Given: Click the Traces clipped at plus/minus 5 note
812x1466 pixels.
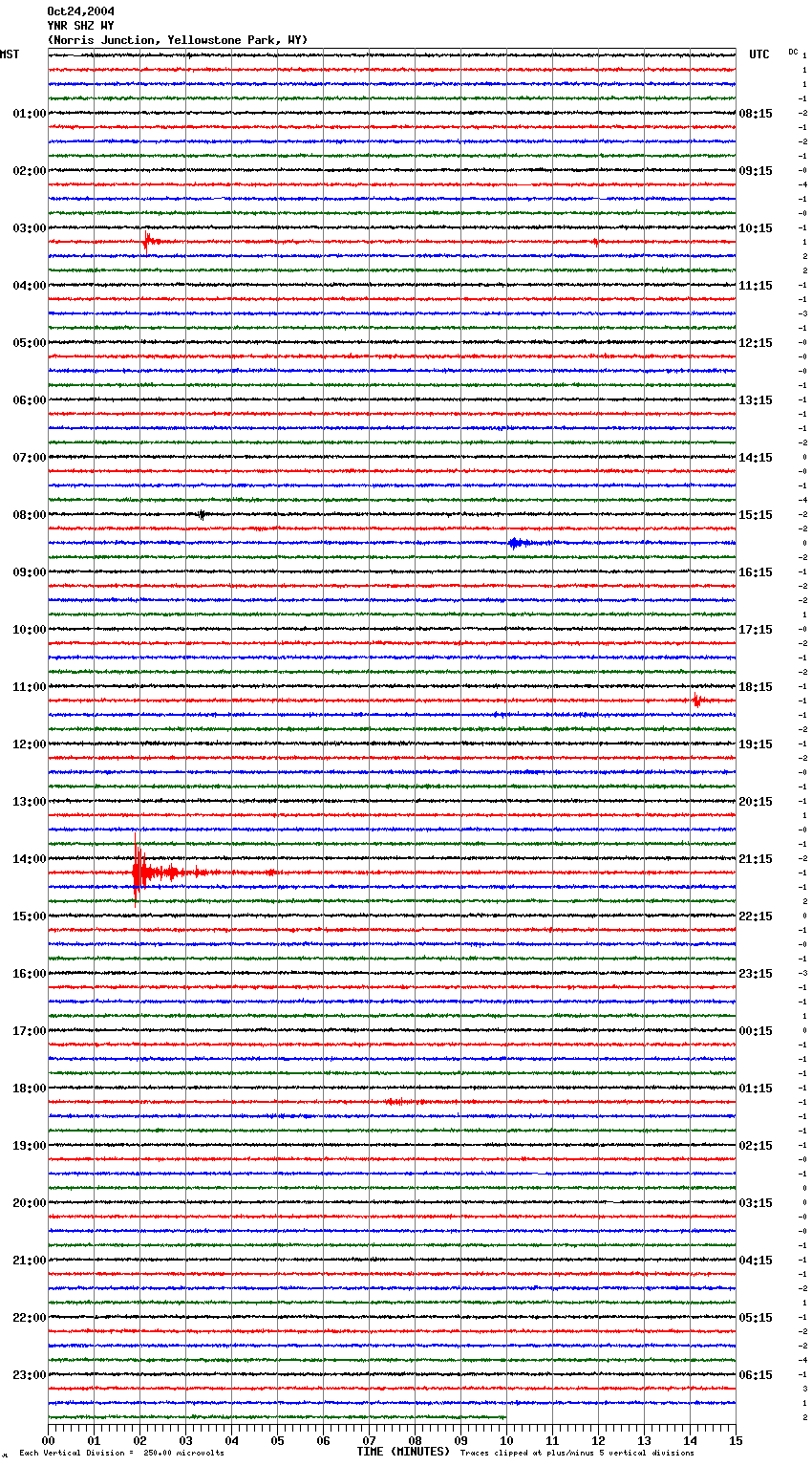Looking at the screenshot, I should coord(577,1453).
